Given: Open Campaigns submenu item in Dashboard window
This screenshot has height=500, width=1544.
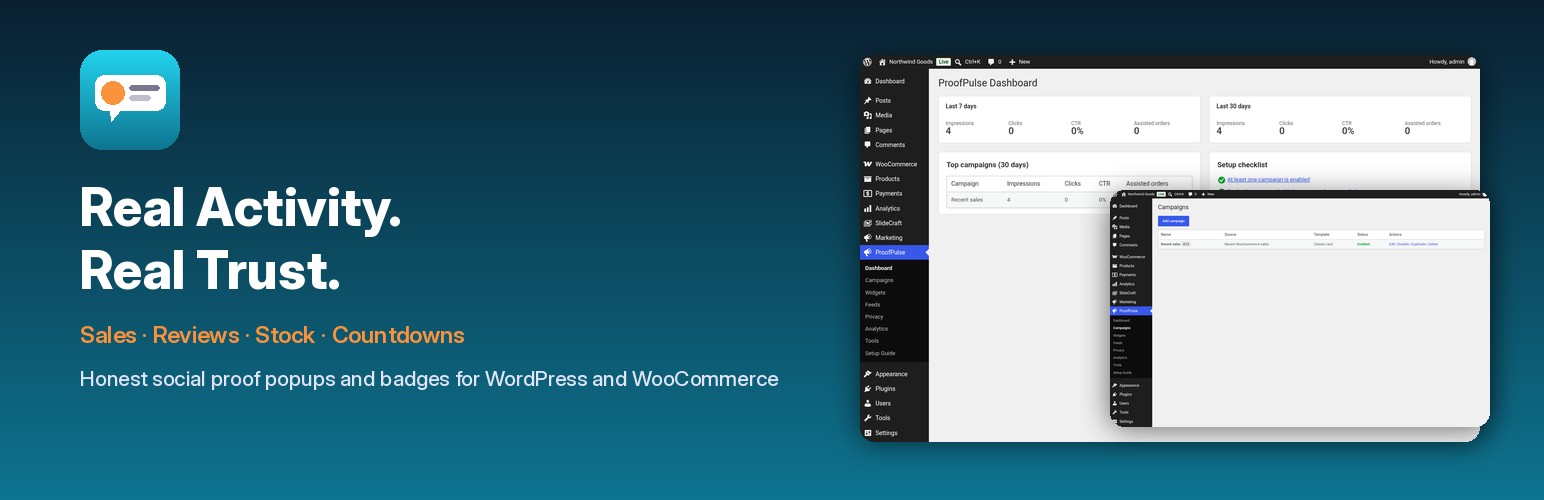Looking at the screenshot, I should tap(879, 280).
